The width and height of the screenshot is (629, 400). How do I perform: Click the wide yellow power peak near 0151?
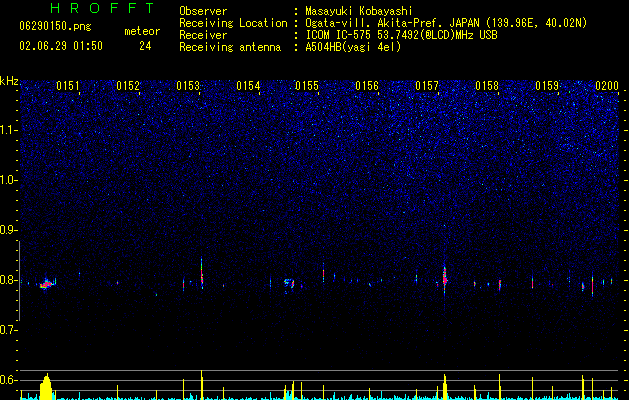pyautogui.click(x=47, y=387)
